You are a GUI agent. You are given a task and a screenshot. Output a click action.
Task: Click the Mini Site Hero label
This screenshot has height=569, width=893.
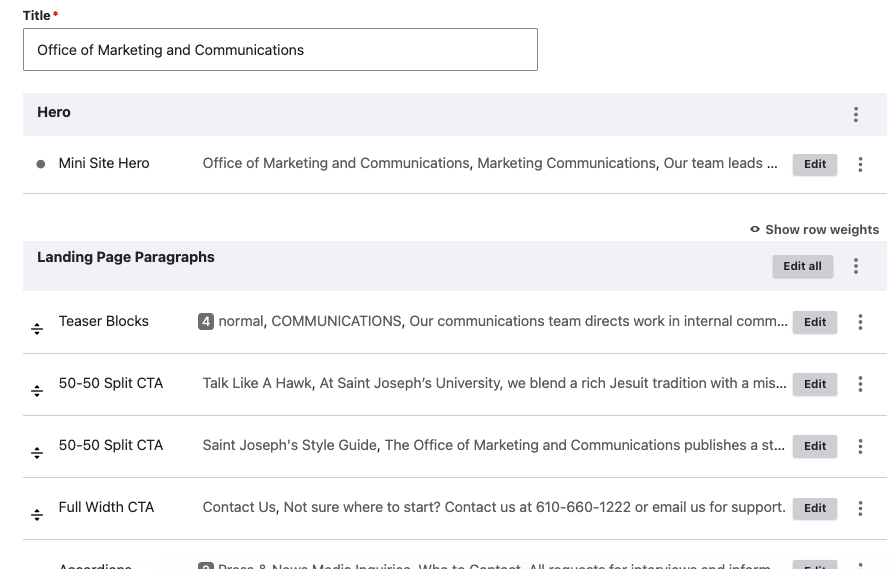point(104,163)
